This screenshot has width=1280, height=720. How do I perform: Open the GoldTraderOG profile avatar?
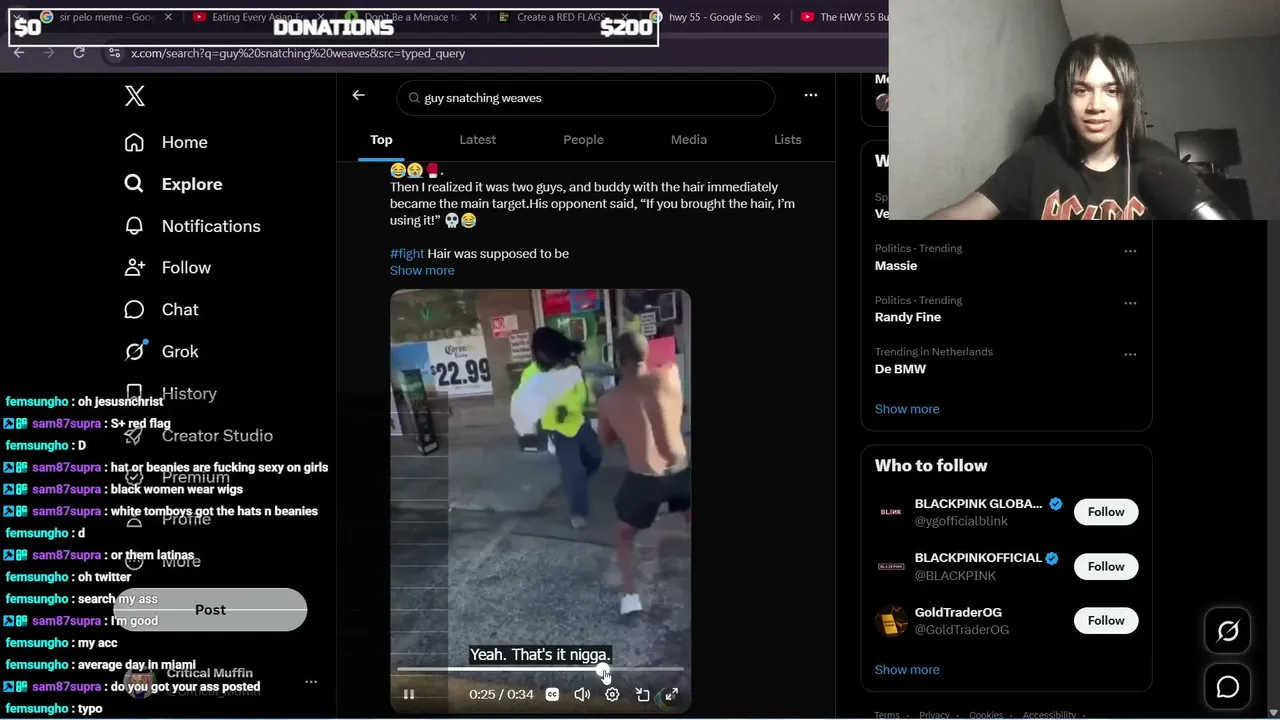click(891, 621)
